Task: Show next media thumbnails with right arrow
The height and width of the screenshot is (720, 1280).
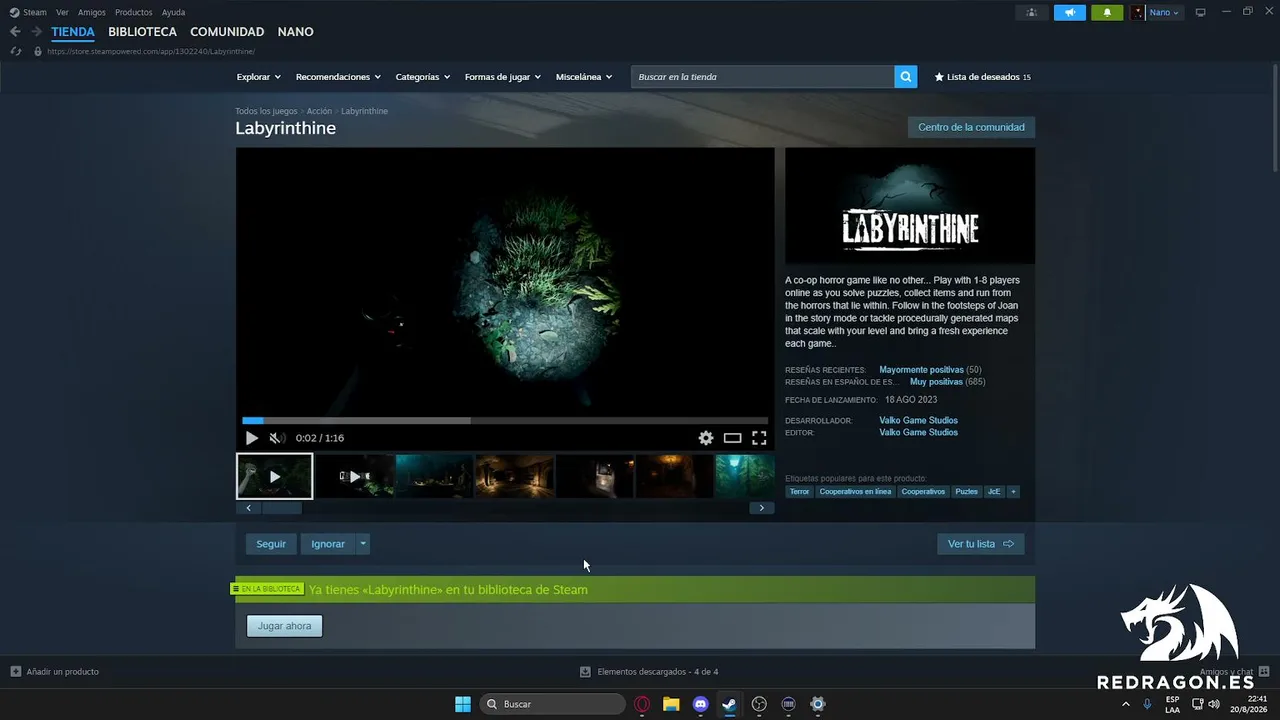Action: (761, 508)
